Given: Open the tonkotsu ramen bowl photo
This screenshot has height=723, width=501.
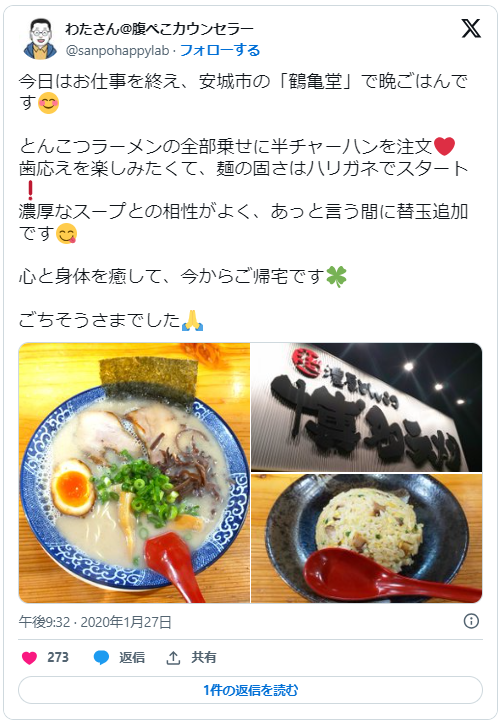Looking at the screenshot, I should point(134,473).
